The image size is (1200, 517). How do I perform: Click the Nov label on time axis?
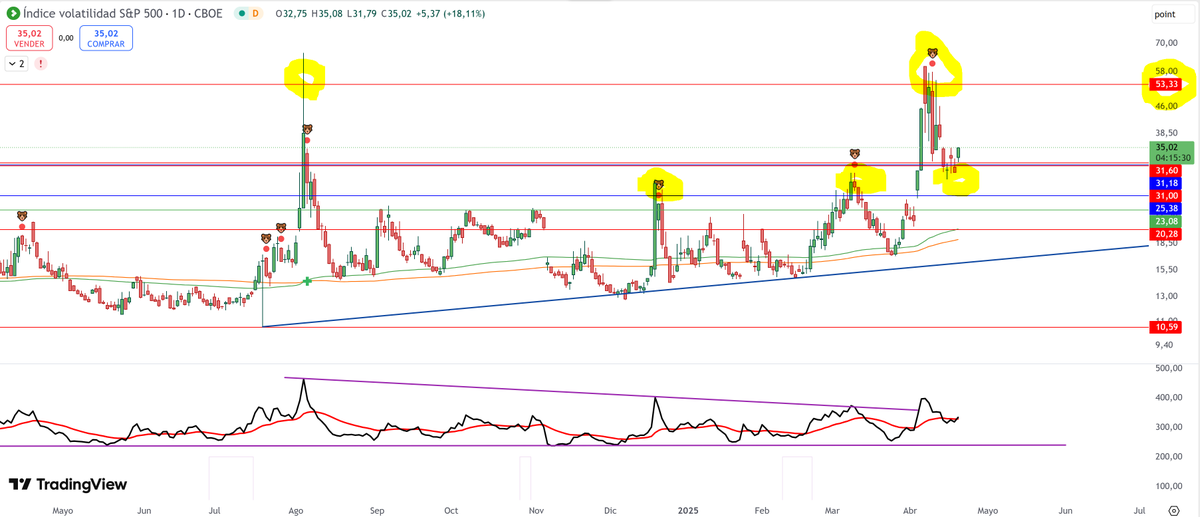coord(535,510)
